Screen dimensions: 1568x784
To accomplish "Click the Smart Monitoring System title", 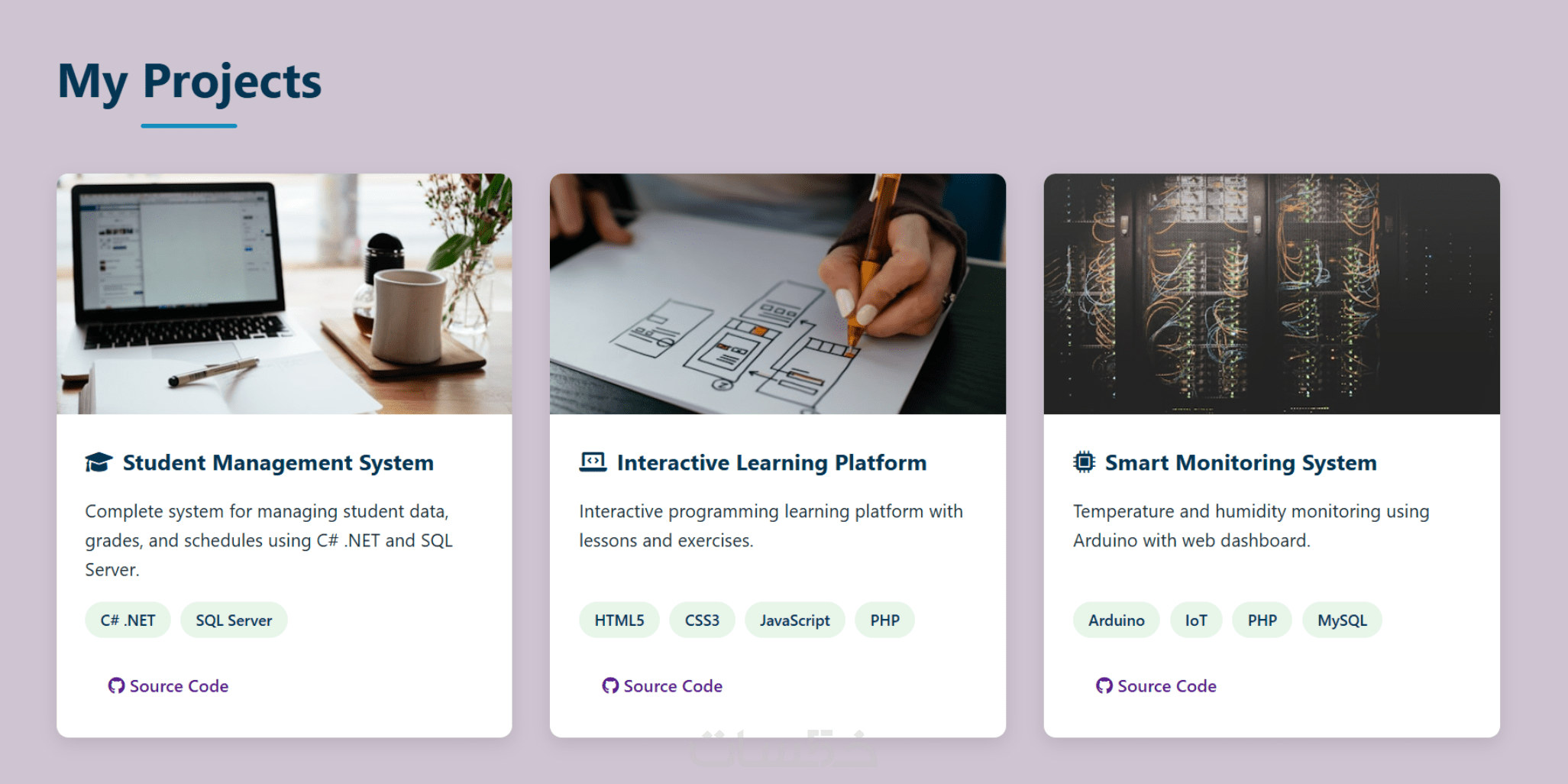I will (1240, 462).
